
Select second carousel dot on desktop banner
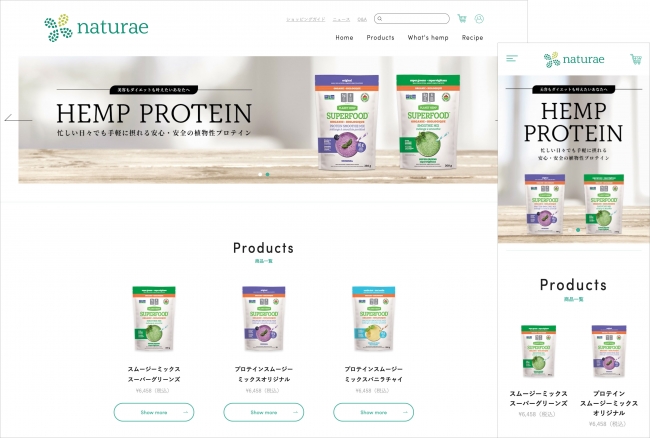pos(267,174)
